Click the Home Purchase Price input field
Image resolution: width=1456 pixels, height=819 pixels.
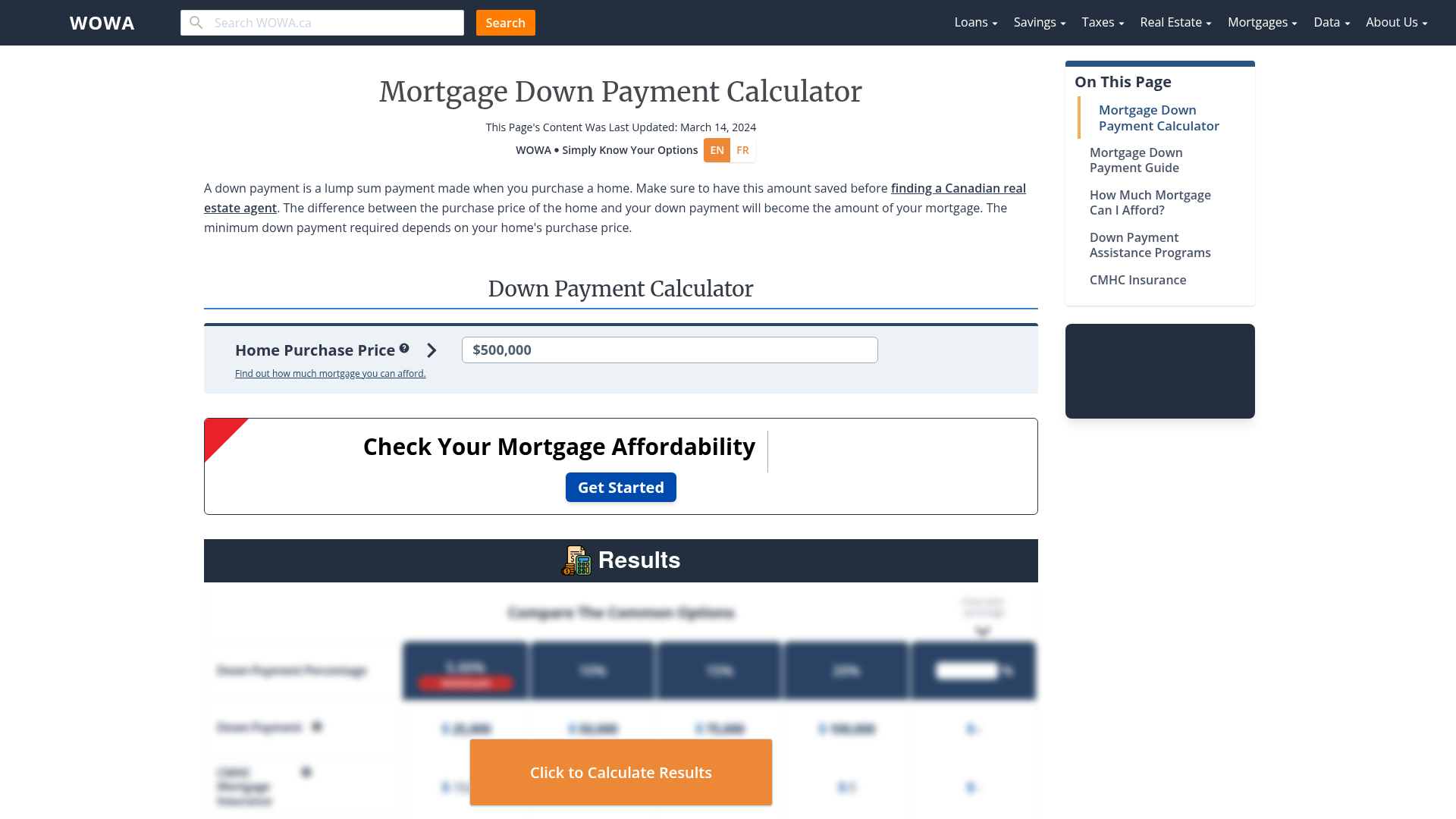pyautogui.click(x=669, y=350)
